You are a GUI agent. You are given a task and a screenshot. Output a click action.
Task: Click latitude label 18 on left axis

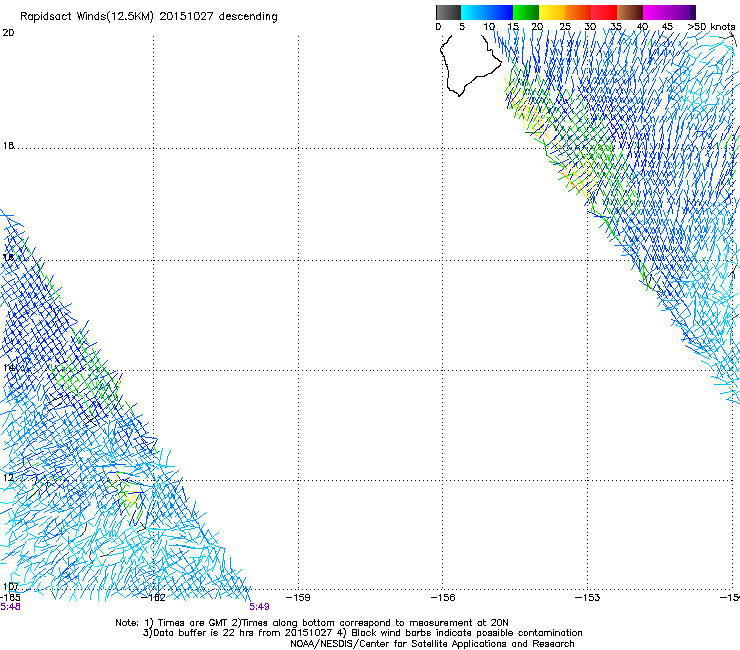tap(8, 145)
